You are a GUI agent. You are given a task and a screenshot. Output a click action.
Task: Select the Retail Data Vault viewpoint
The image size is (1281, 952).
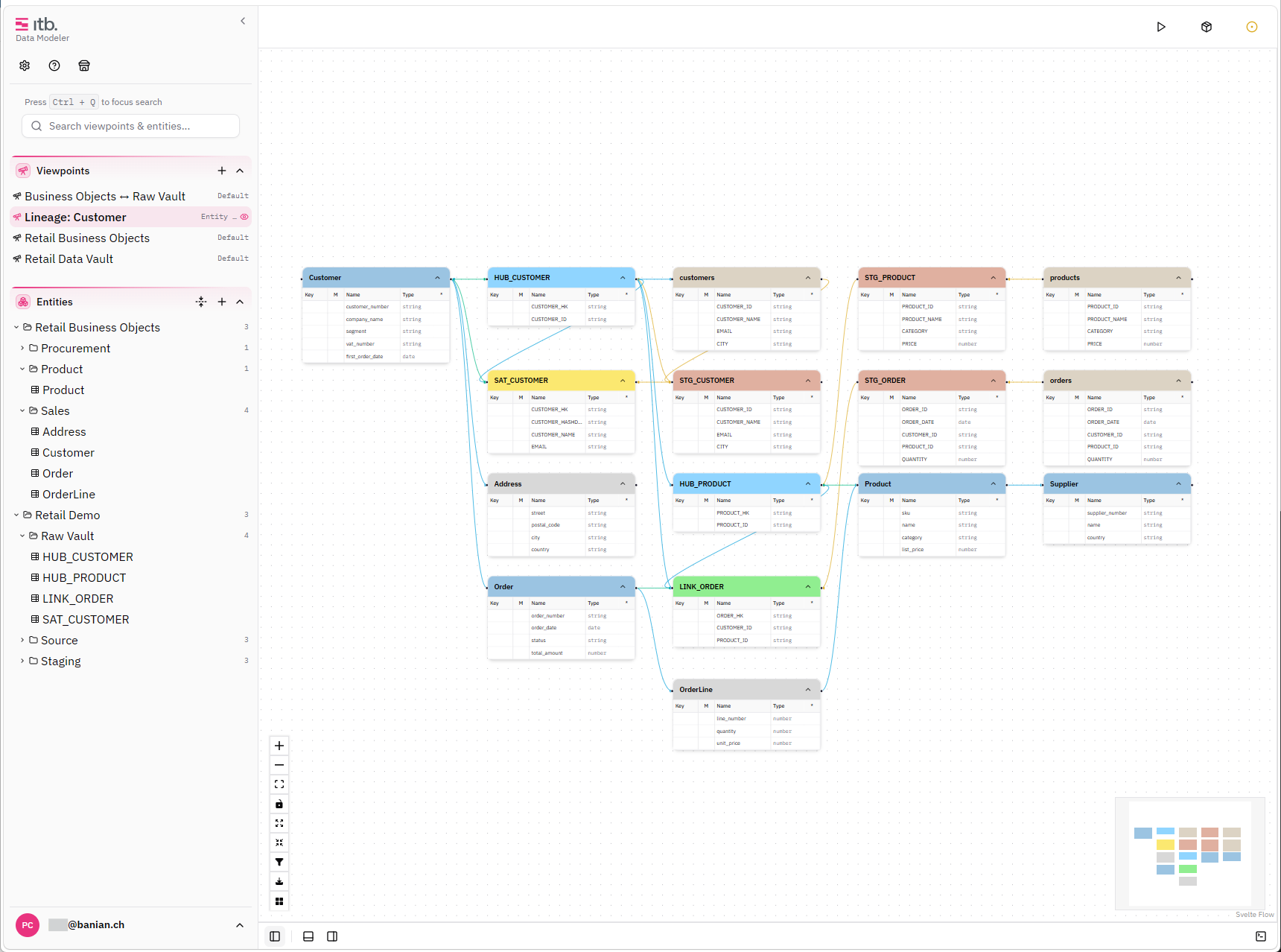point(131,258)
